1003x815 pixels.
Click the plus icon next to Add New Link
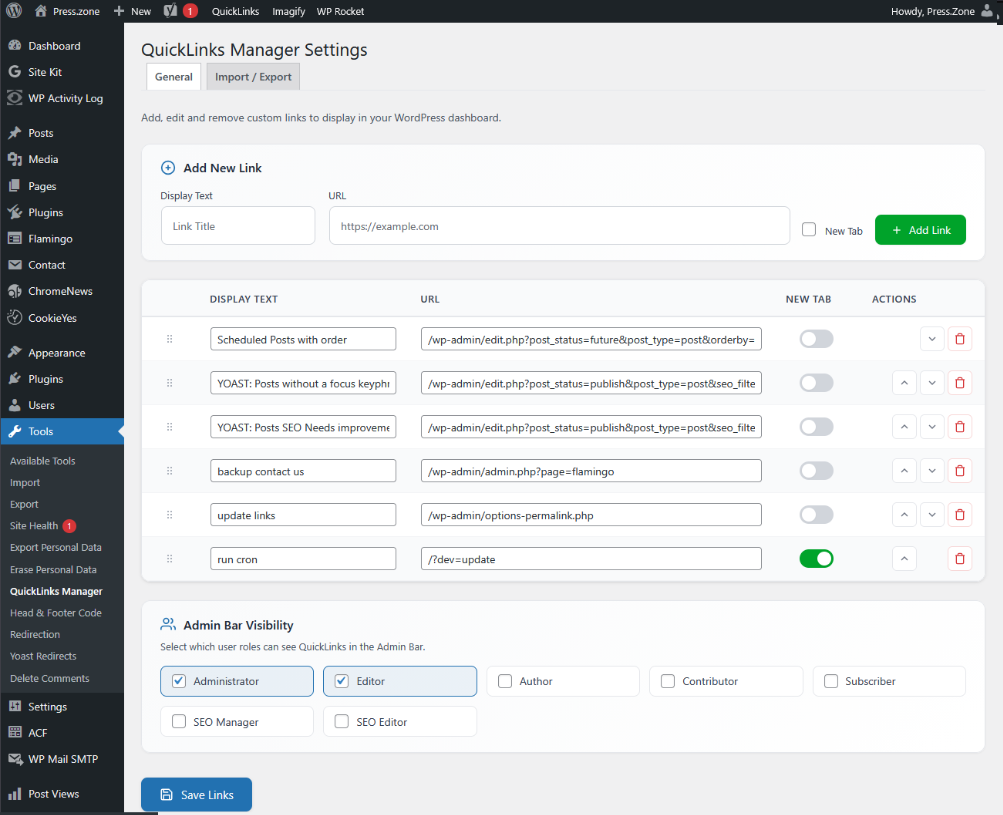(x=167, y=168)
